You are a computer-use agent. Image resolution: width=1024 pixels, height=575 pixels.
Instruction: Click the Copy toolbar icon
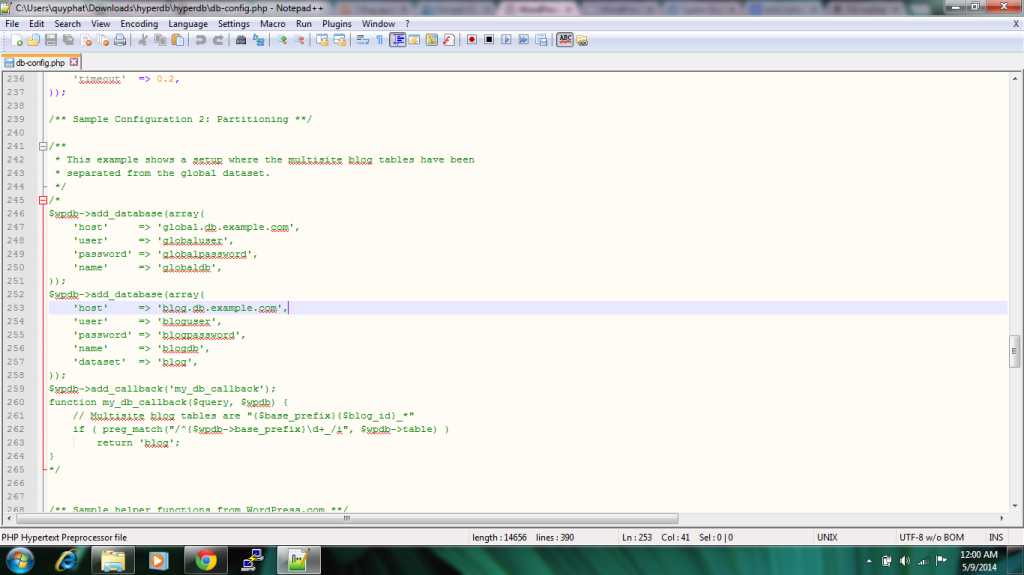pyautogui.click(x=160, y=41)
